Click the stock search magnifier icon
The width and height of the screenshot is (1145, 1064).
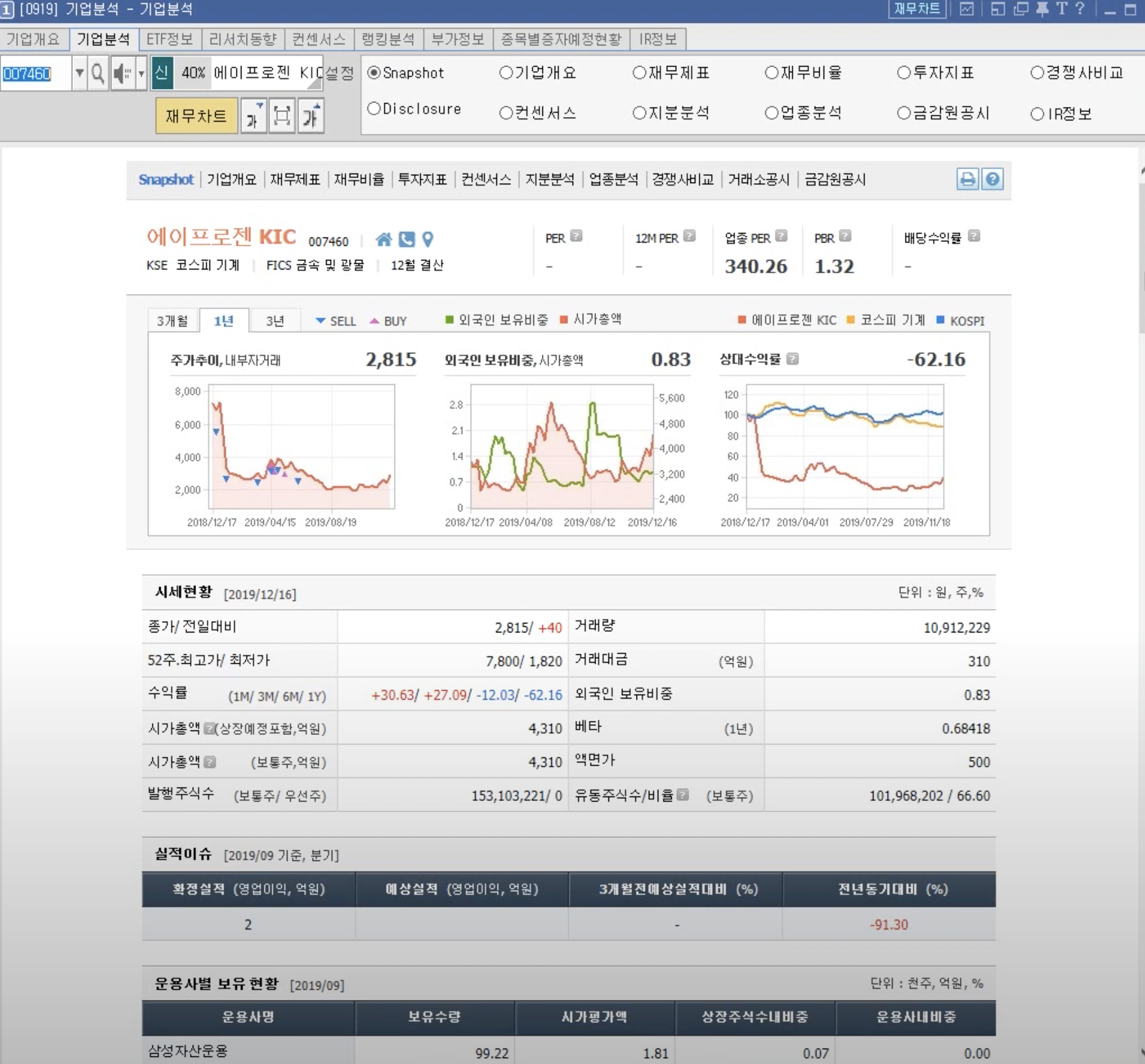(97, 74)
